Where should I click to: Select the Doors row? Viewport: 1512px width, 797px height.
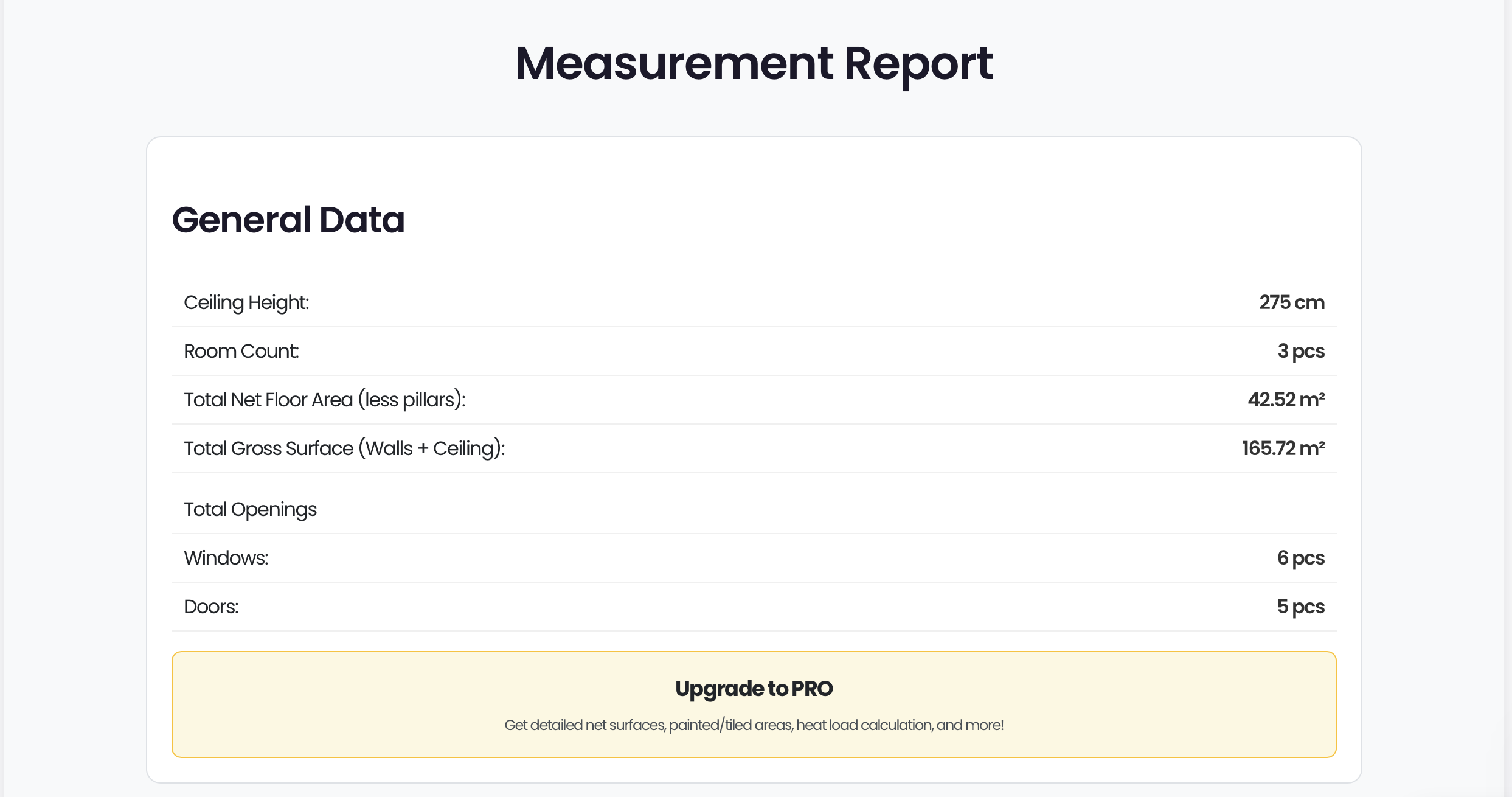(754, 607)
